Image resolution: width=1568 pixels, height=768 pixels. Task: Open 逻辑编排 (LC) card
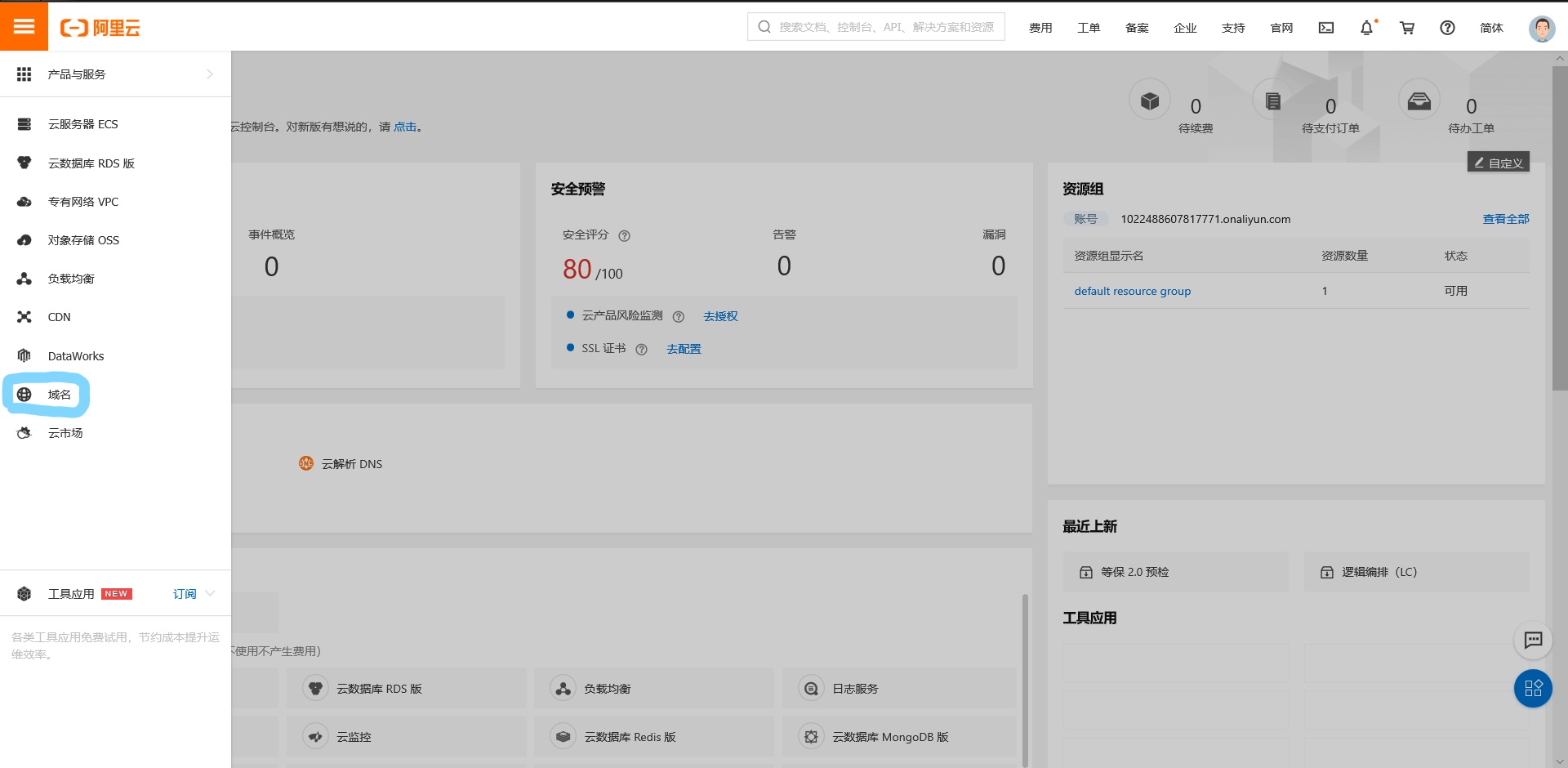(x=1417, y=572)
